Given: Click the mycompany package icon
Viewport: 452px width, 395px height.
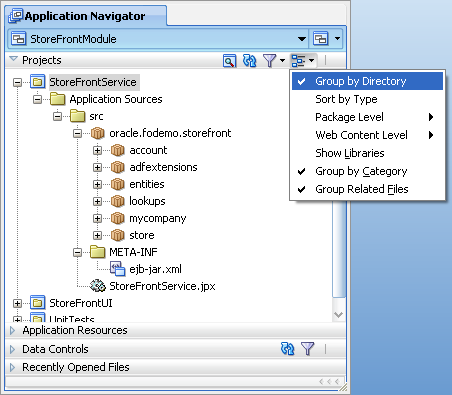Looking at the screenshot, I should tap(118, 218).
